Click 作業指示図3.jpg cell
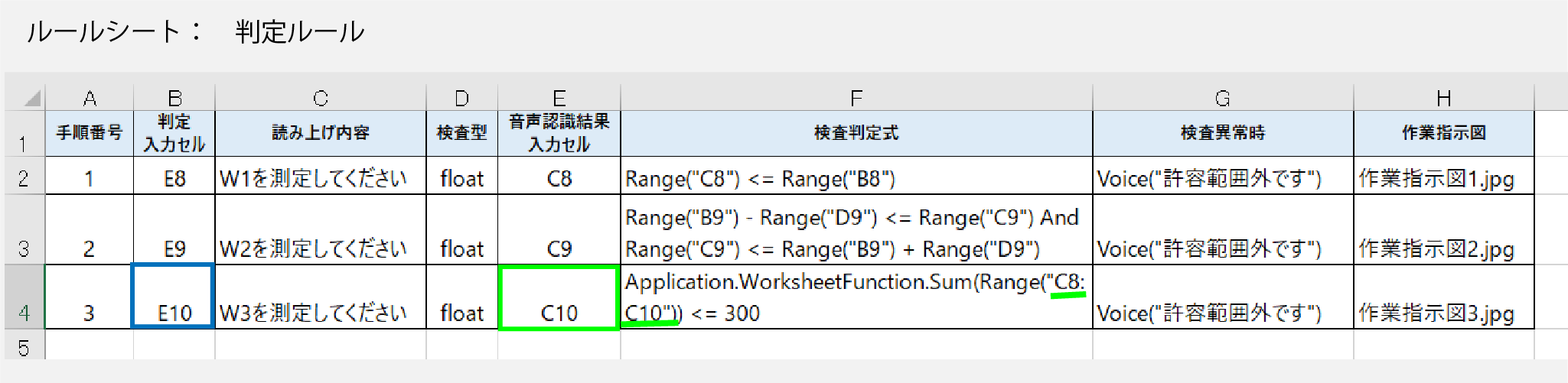The image size is (1568, 383). point(1443,297)
